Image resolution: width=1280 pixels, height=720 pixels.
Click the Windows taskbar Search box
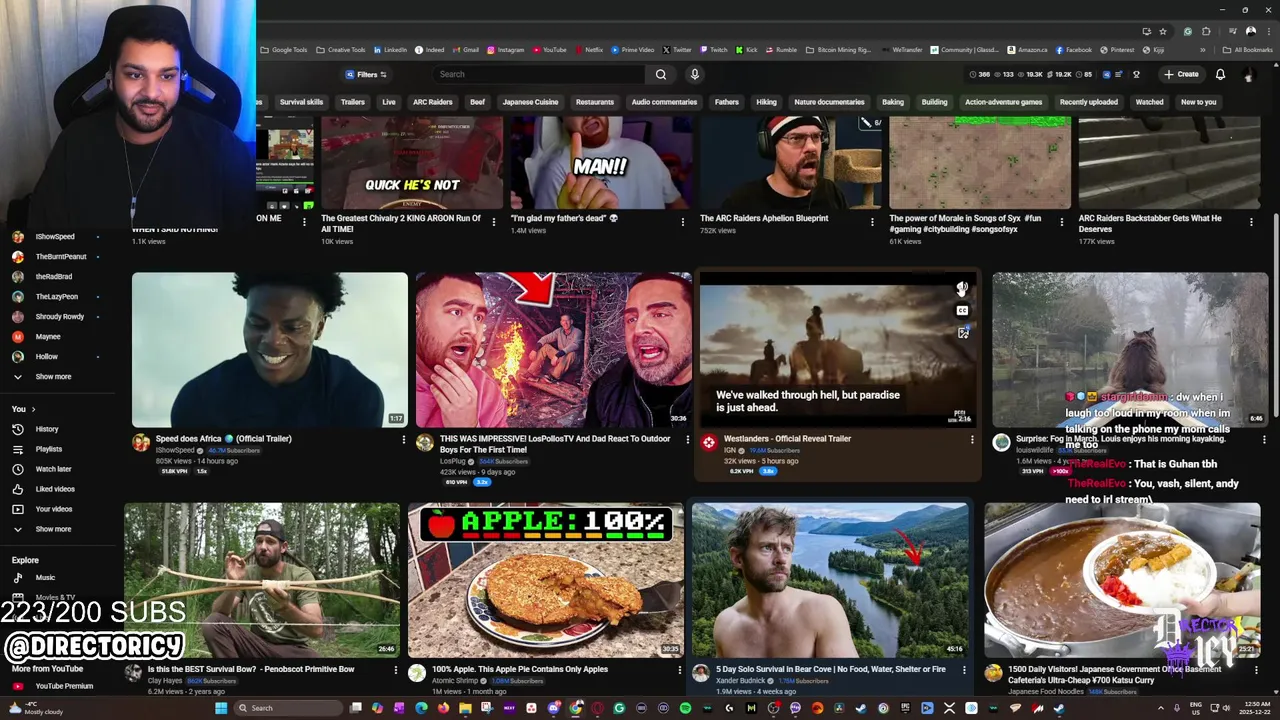[287, 708]
